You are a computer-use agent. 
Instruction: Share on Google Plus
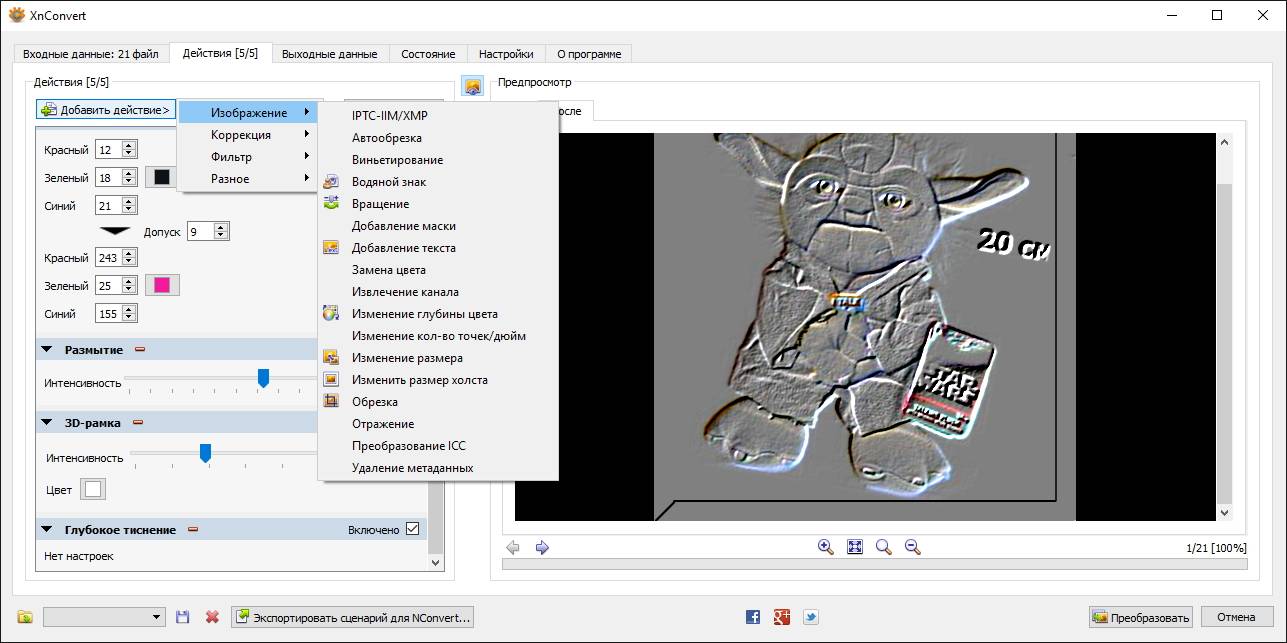pyautogui.click(x=782, y=617)
